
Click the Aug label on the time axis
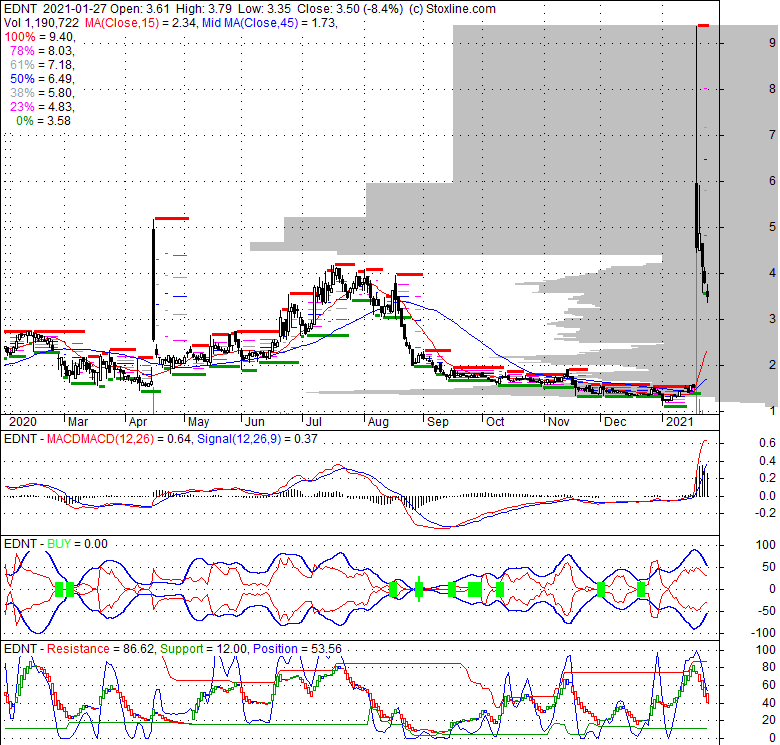378,422
